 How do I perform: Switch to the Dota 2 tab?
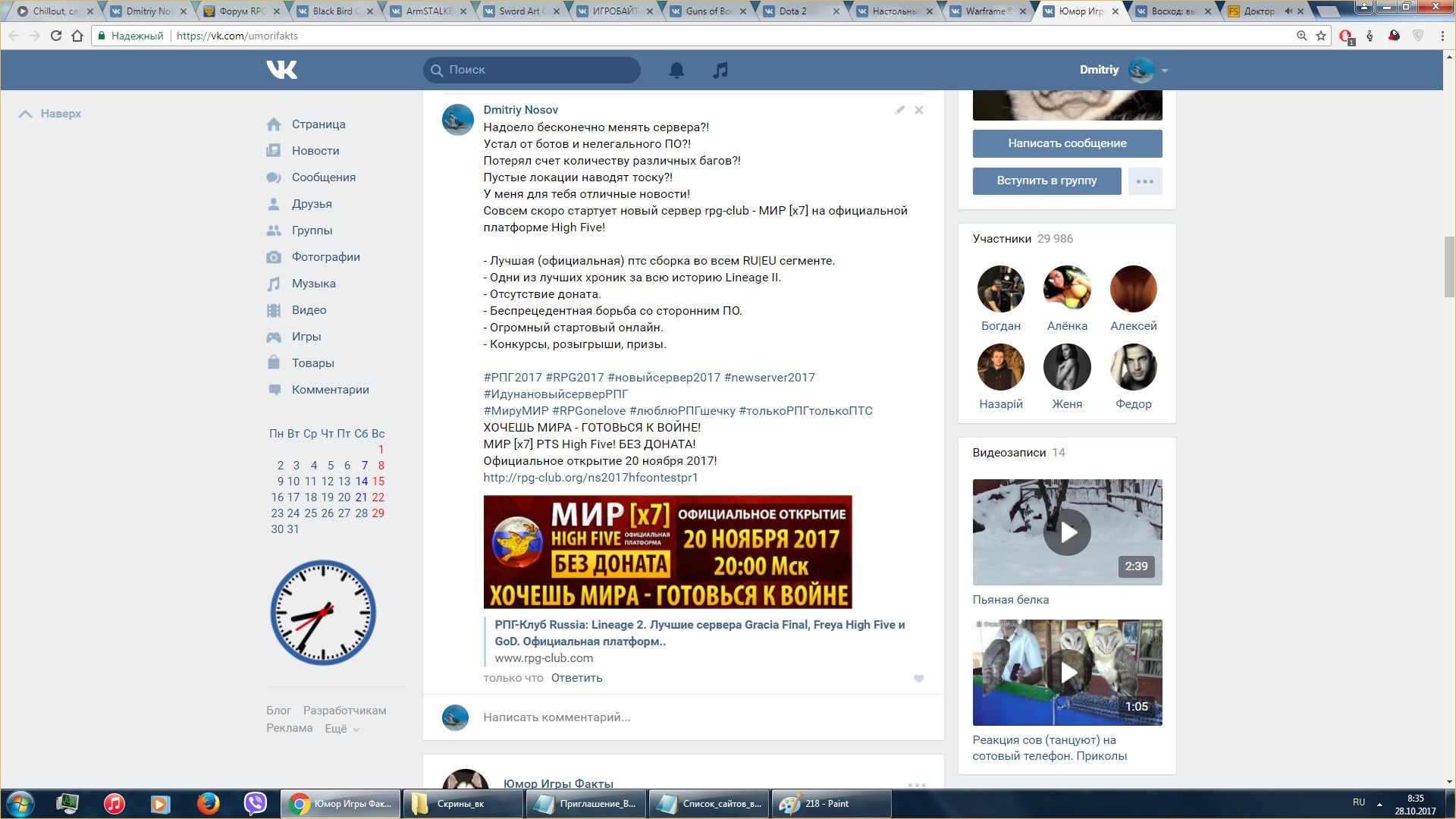pyautogui.click(x=792, y=11)
